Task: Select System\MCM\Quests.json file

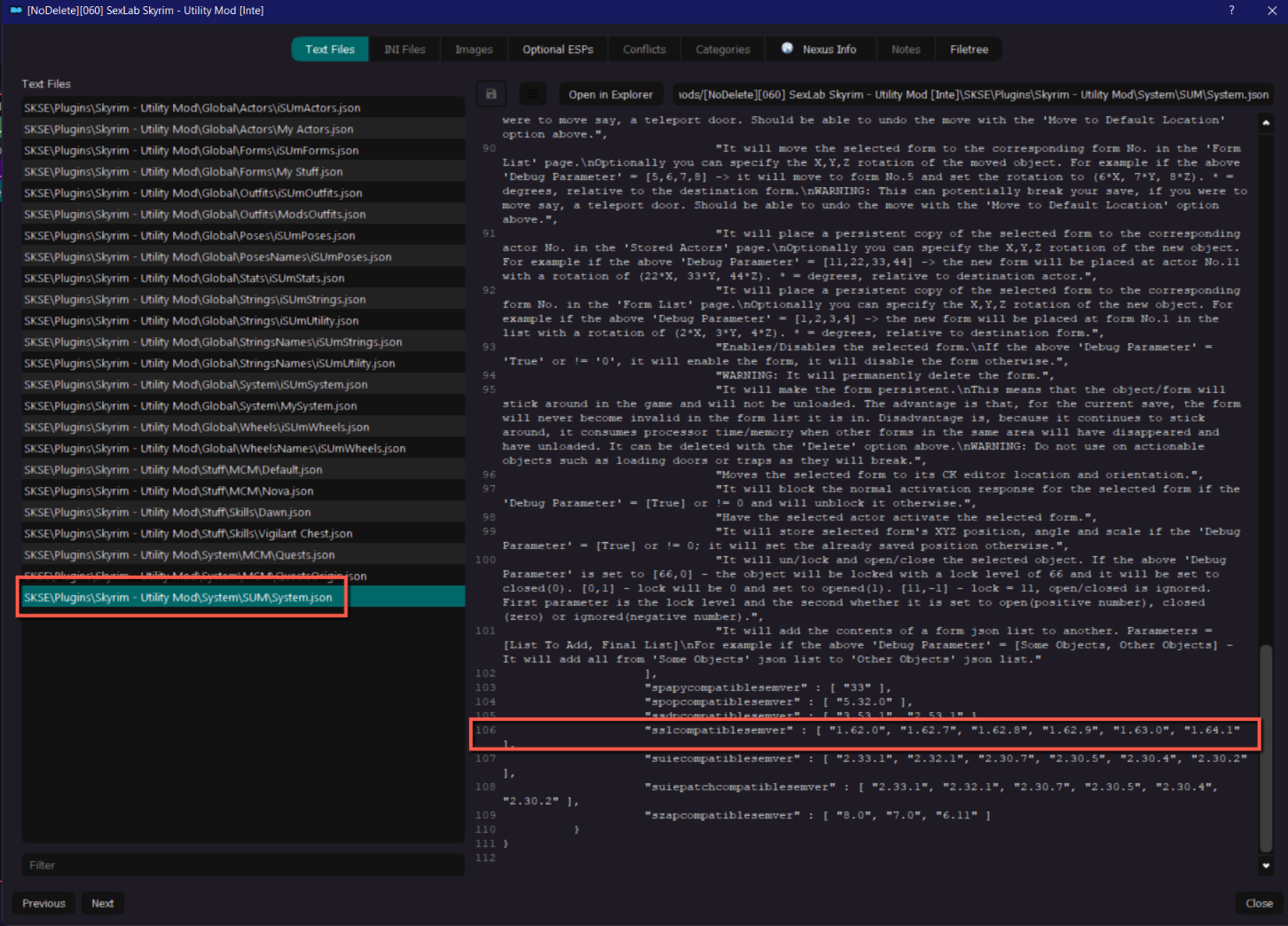Action: tap(243, 554)
